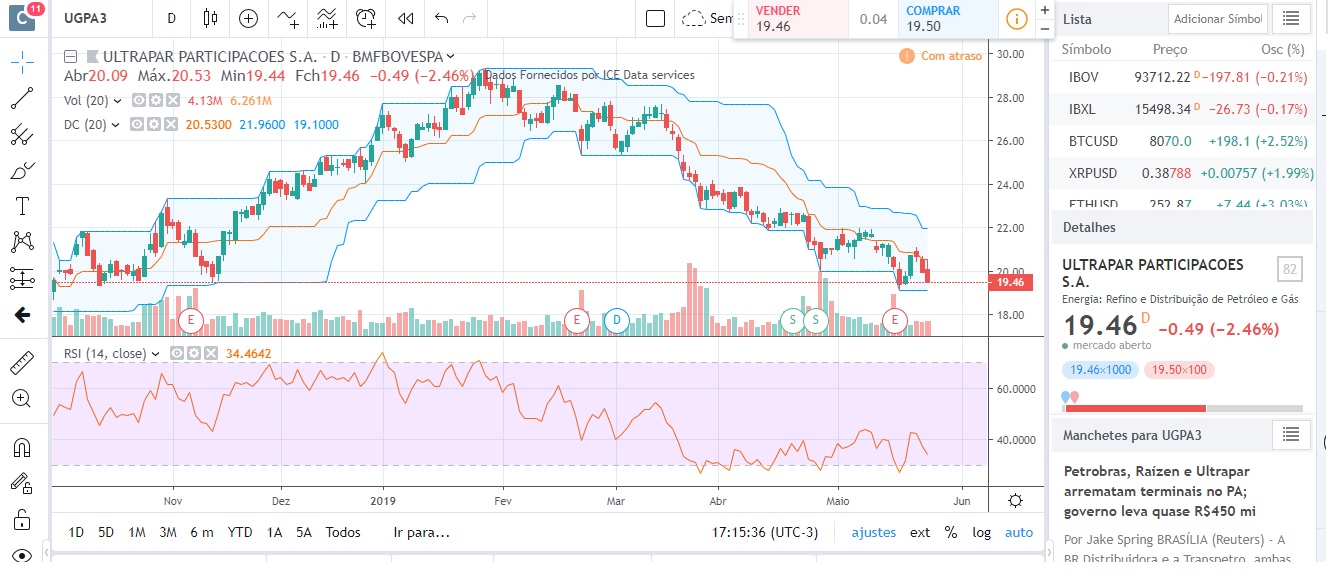Click the Adicionar Símbolo button
1328x582 pixels.
(1218, 19)
